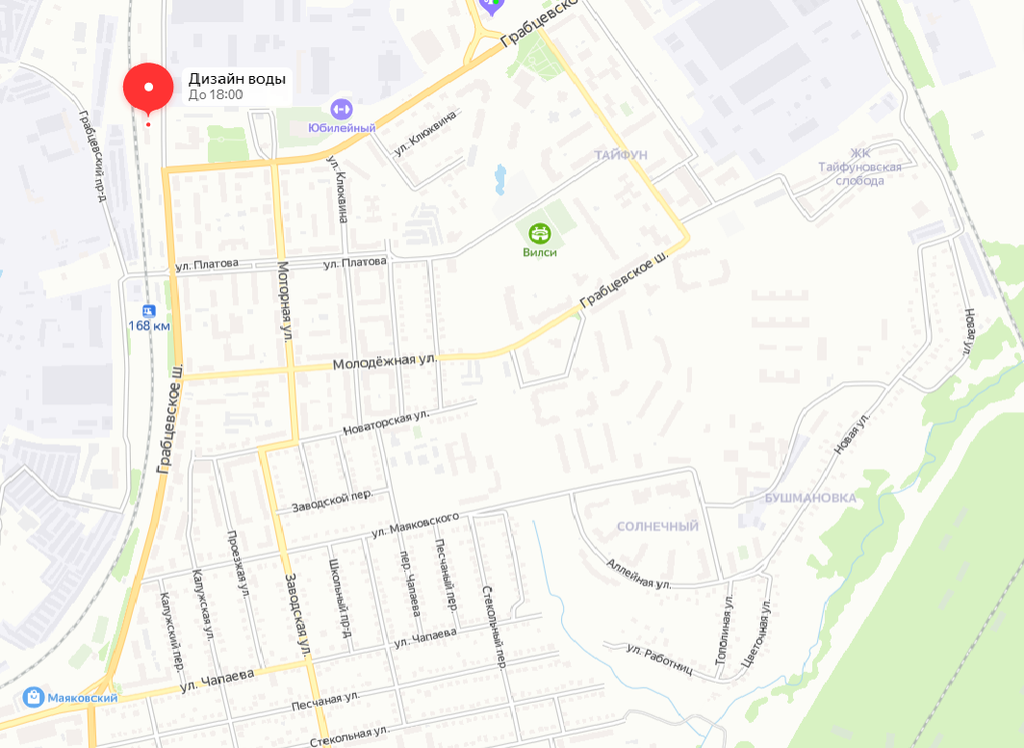The height and width of the screenshot is (748, 1024).
Task: Select the 168 км train station icon
Action: coord(150,310)
